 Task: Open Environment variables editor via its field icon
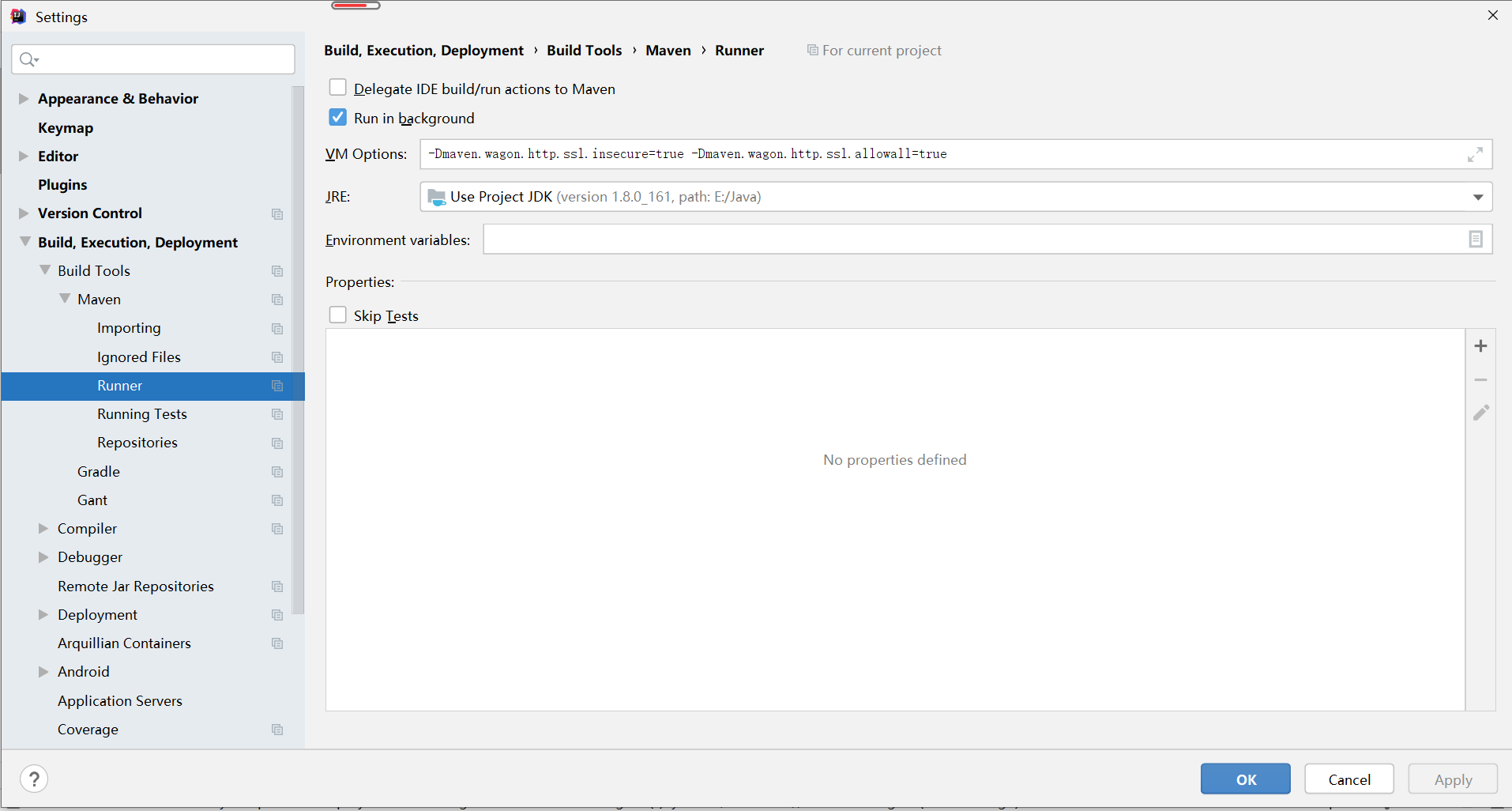click(1476, 239)
